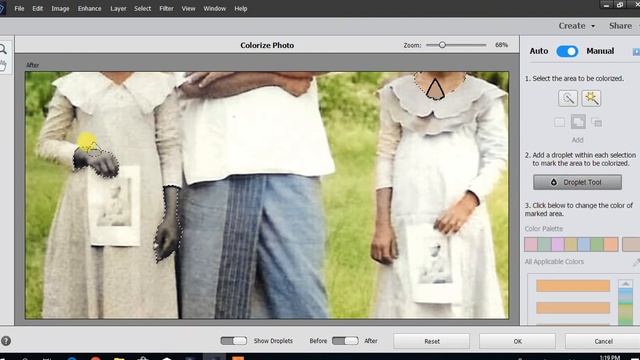Viewport: 640px width, 360px height.
Task: Select the second orange bar in All Applicable Colors
Action: [x=573, y=307]
